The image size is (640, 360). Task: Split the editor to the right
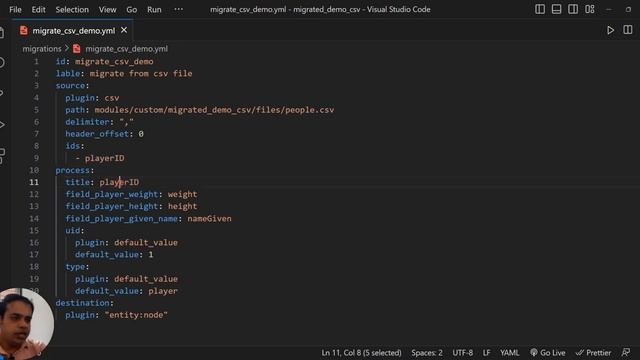628,30
